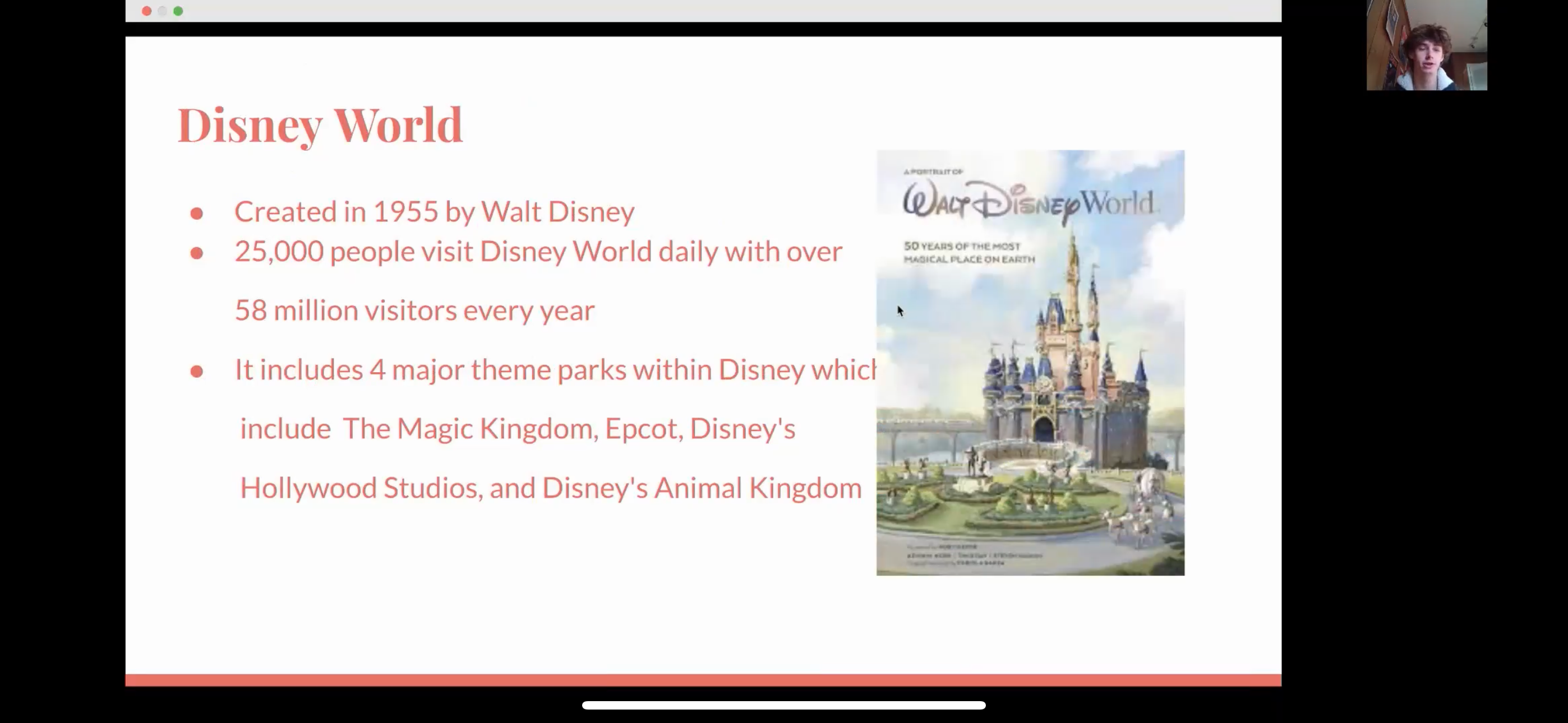Click the red close window dot
1568x723 pixels.
[147, 11]
